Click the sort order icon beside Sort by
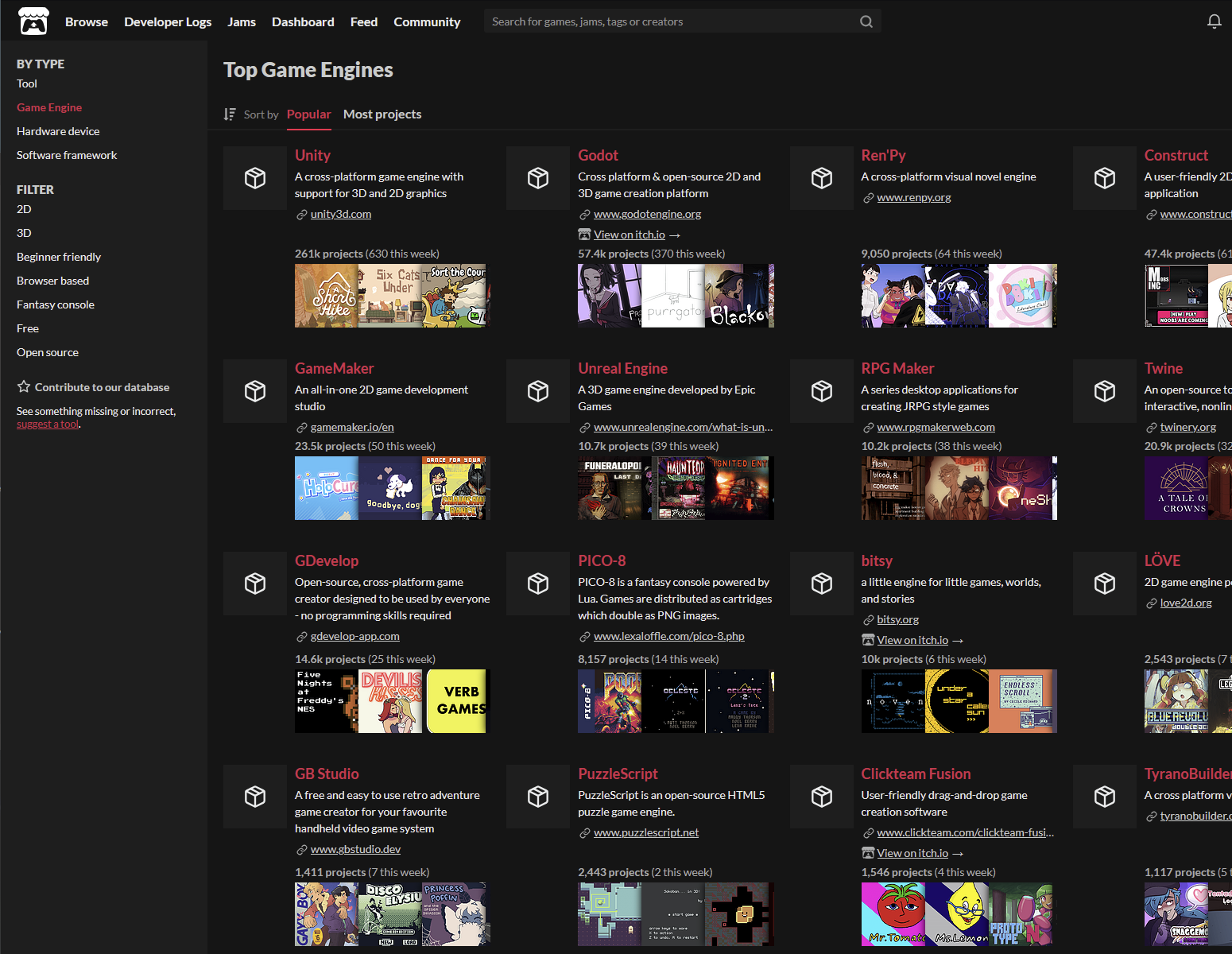Image resolution: width=1232 pixels, height=954 pixels. click(230, 114)
